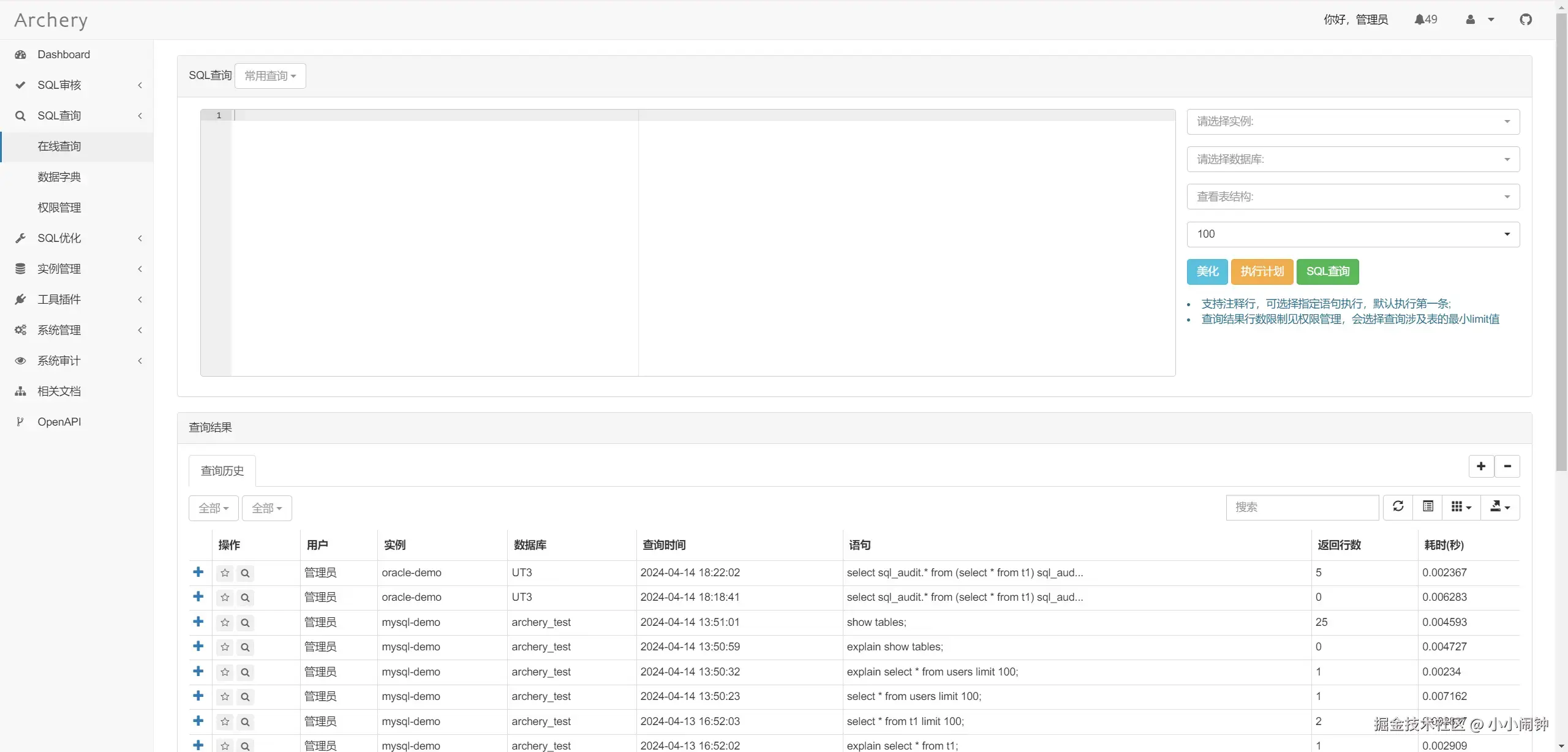Click the plus icon to add result tab

coord(1481,466)
